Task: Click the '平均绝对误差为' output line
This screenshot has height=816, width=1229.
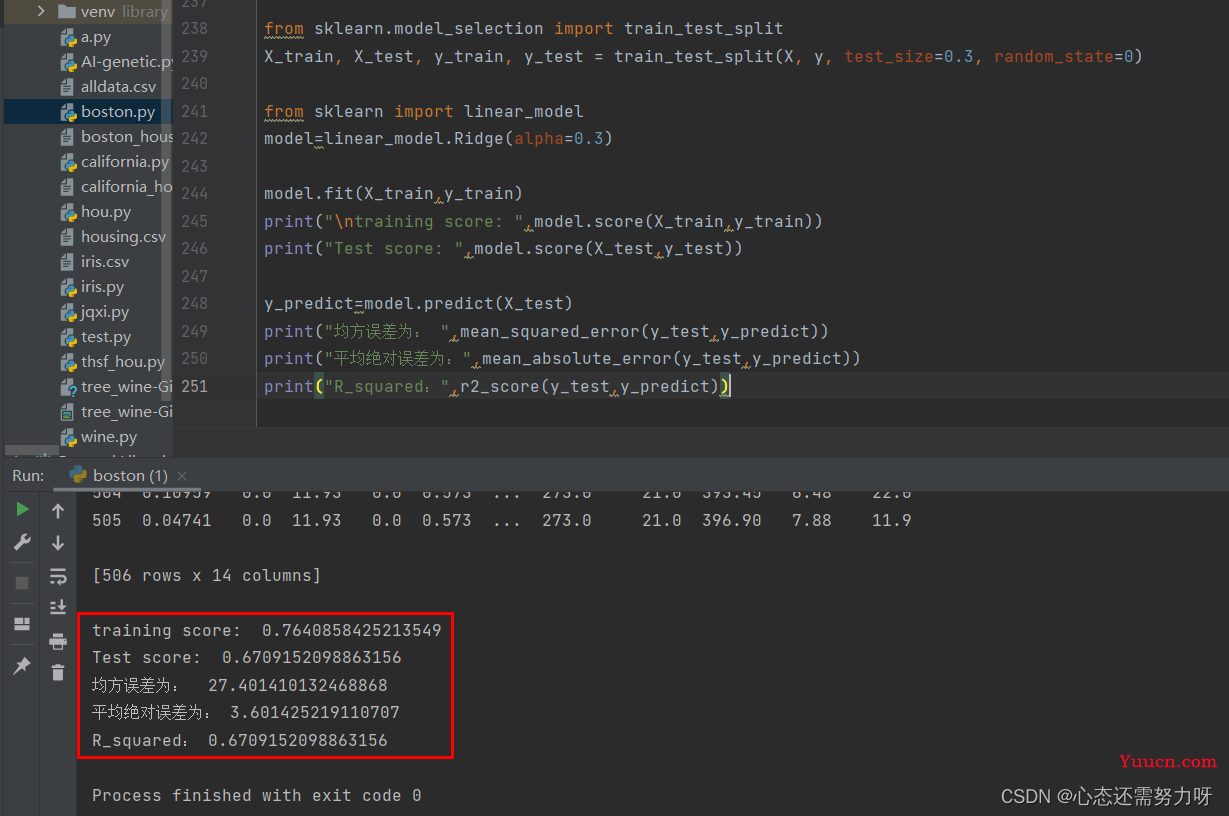Action: tap(246, 713)
